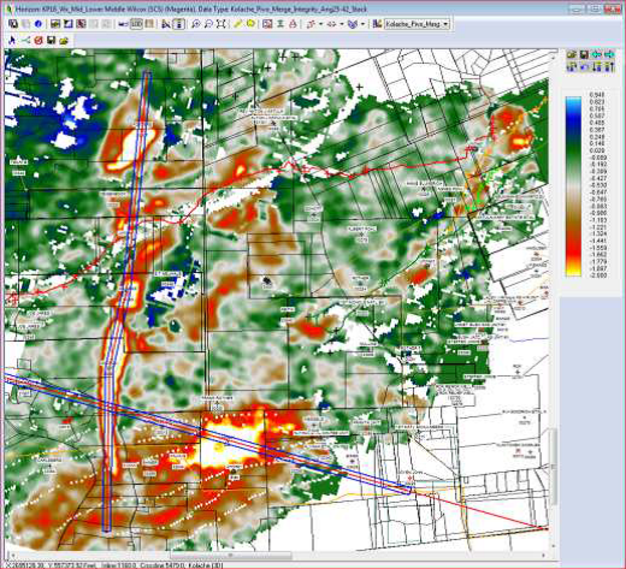Click the zoom out magnifier icon
626x569 pixels.
click(209, 24)
